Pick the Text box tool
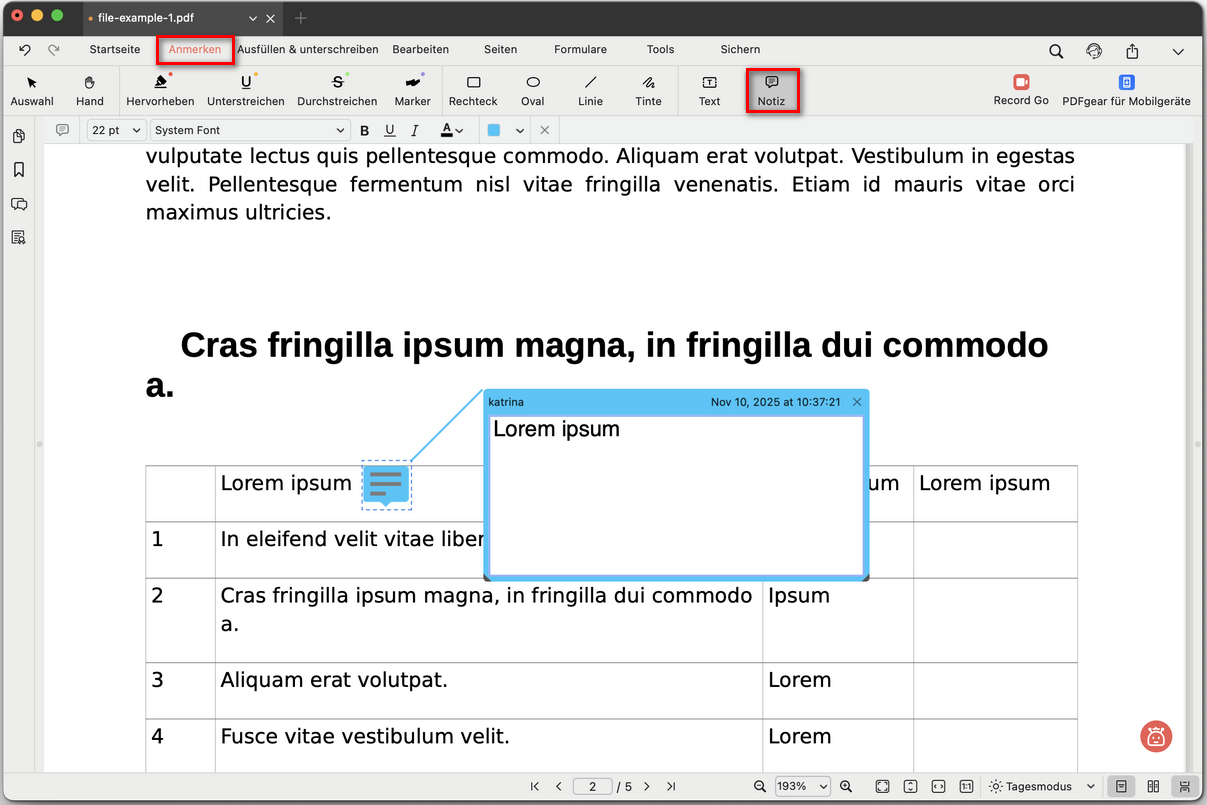This screenshot has width=1207, height=805. tap(709, 90)
